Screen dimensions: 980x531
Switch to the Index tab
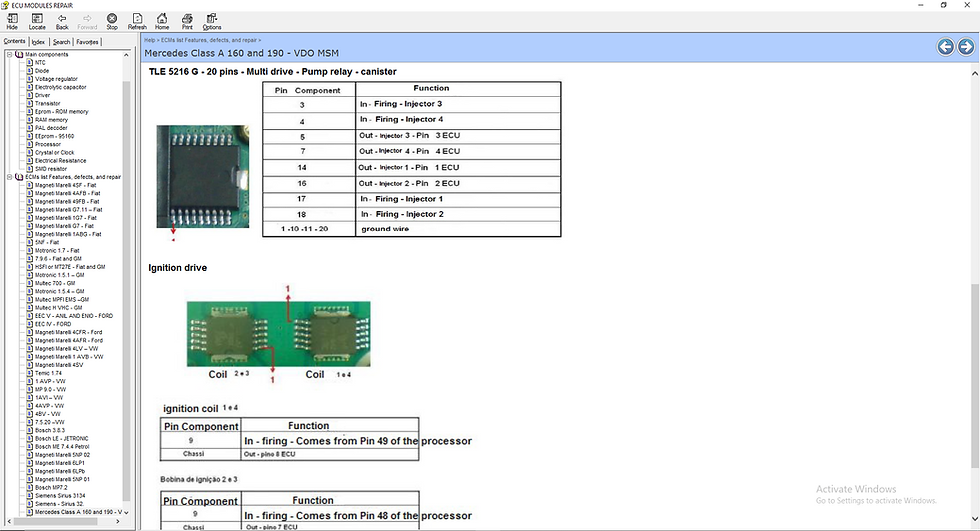pyautogui.click(x=39, y=42)
